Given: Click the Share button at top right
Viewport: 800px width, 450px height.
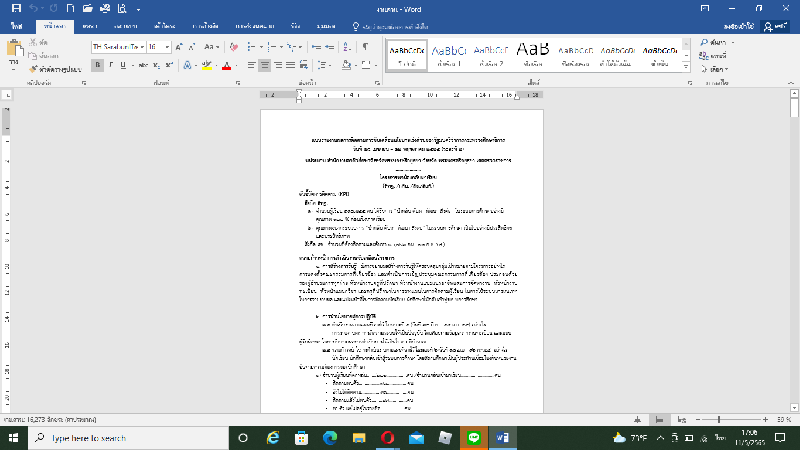Looking at the screenshot, I should coord(778,24).
